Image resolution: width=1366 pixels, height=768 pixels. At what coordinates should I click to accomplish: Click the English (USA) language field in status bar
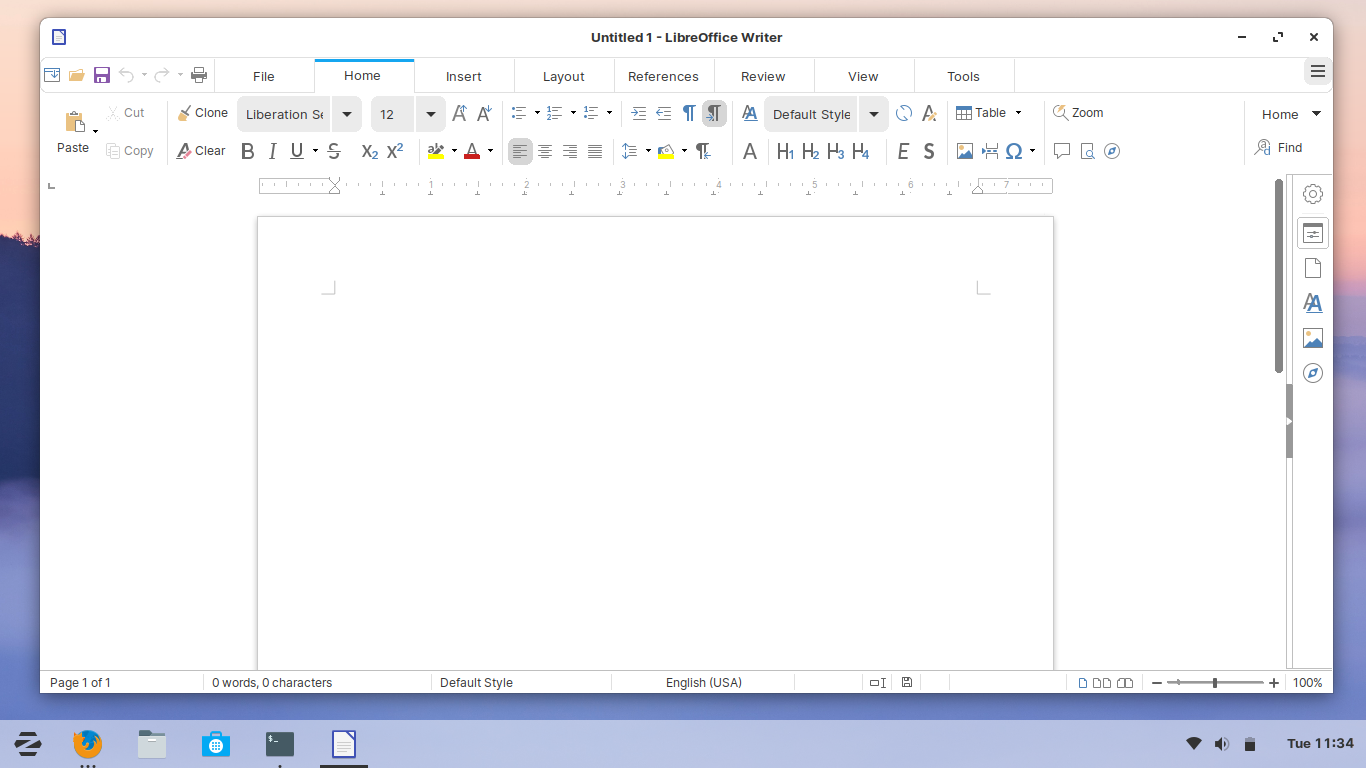pos(703,683)
